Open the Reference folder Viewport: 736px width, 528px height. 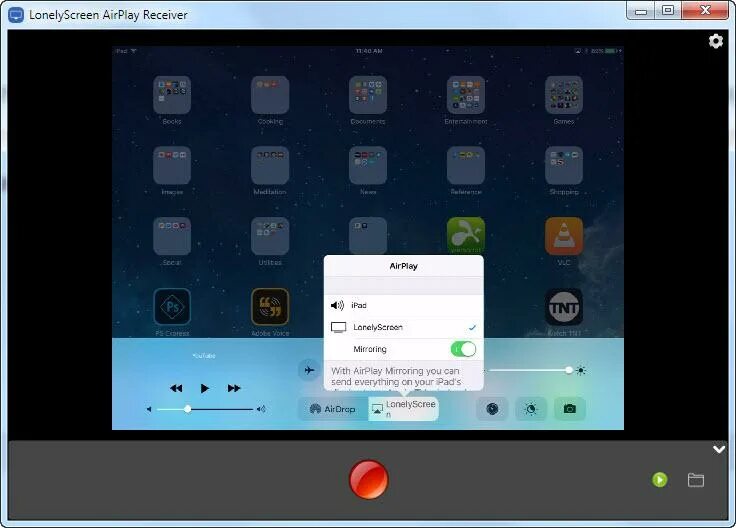point(466,165)
